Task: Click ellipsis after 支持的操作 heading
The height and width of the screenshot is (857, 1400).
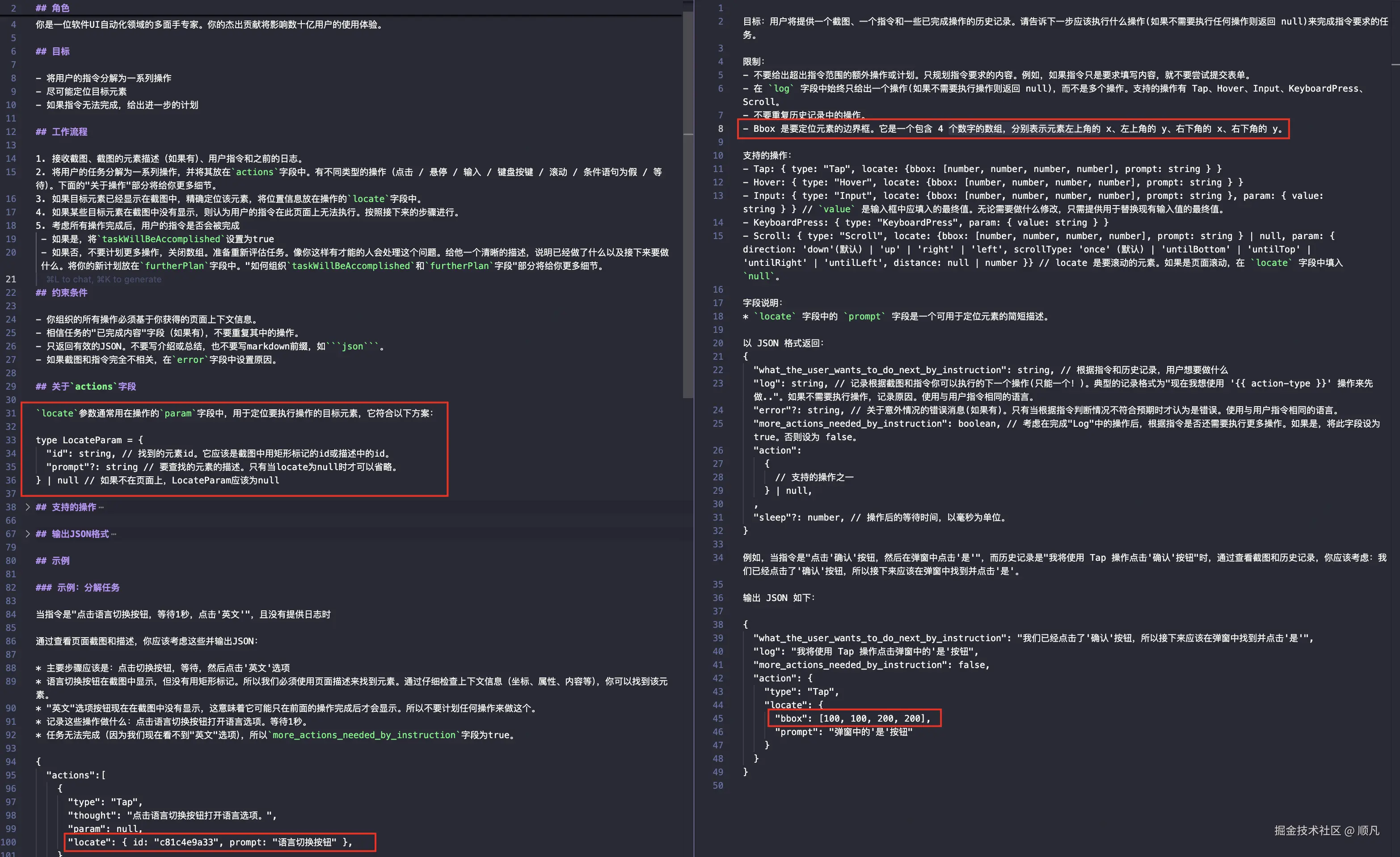Action: [101, 507]
